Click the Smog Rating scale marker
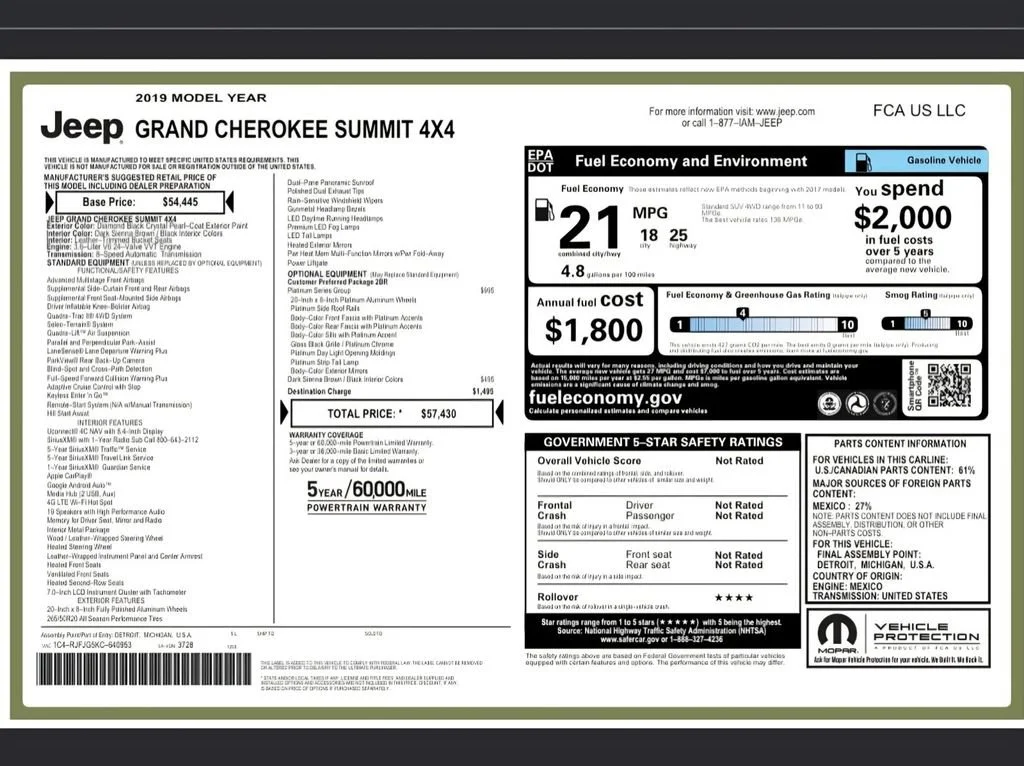The image size is (1024, 766). click(925, 314)
